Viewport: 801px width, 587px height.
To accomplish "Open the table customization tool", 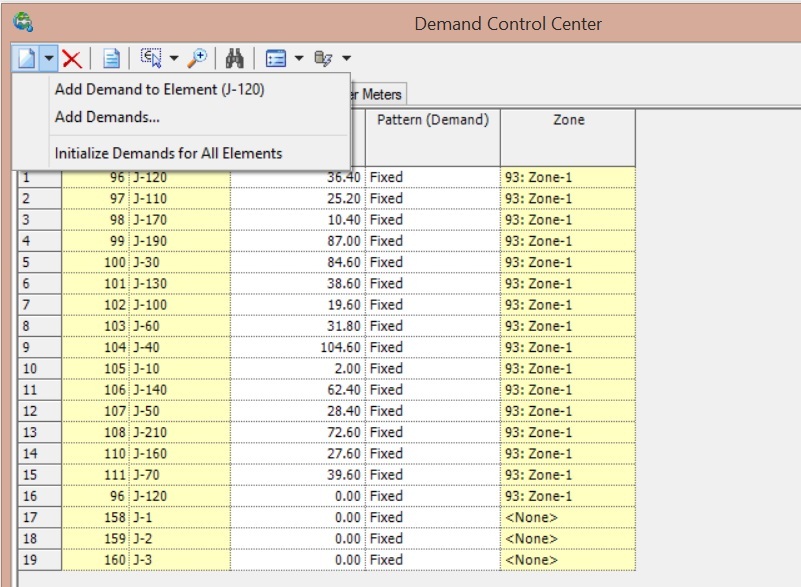I will coord(277,58).
